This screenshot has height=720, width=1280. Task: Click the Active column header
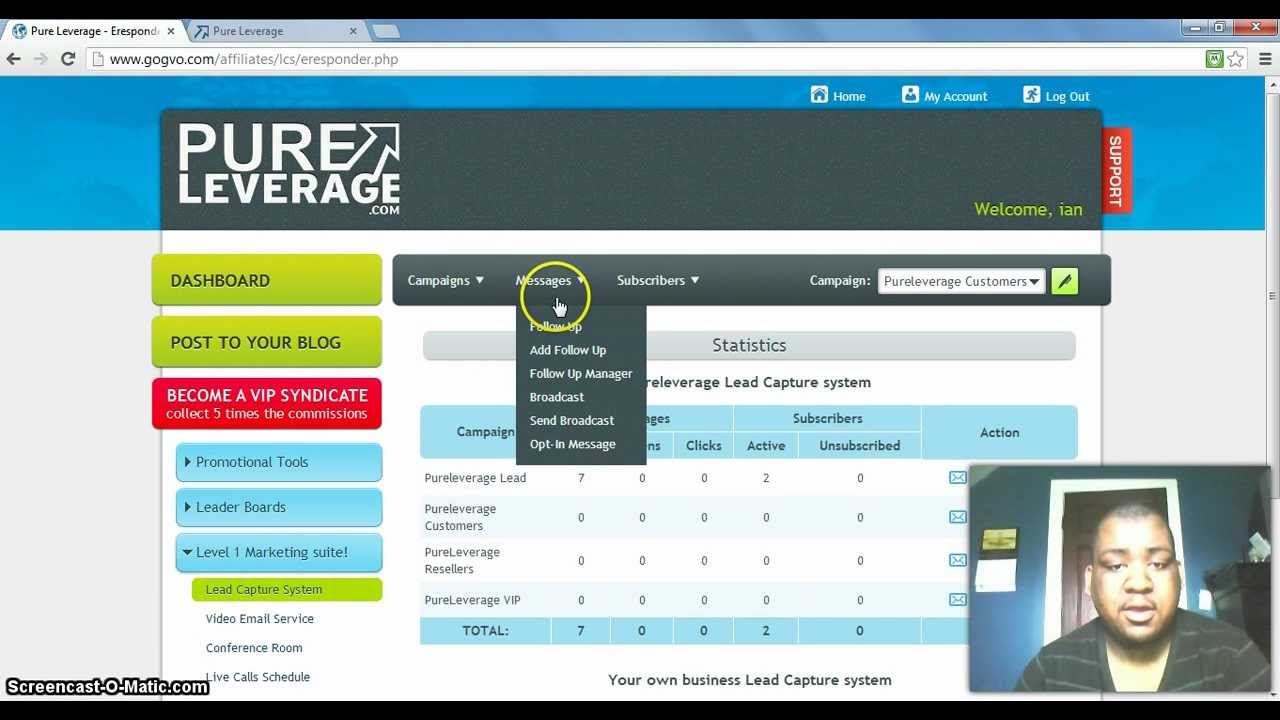point(766,446)
